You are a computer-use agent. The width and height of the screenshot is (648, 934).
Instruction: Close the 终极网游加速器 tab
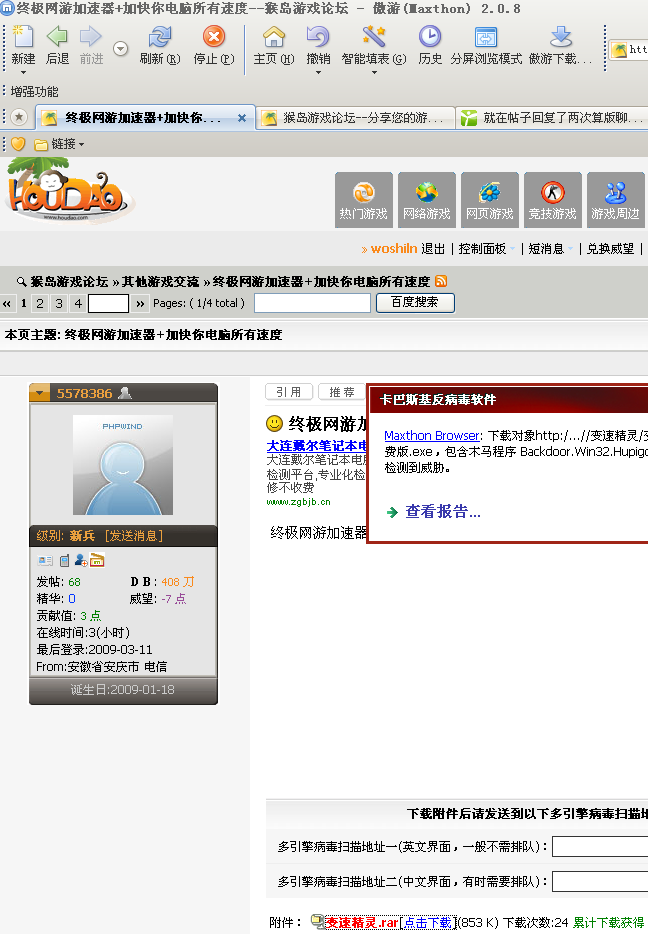[x=242, y=118]
